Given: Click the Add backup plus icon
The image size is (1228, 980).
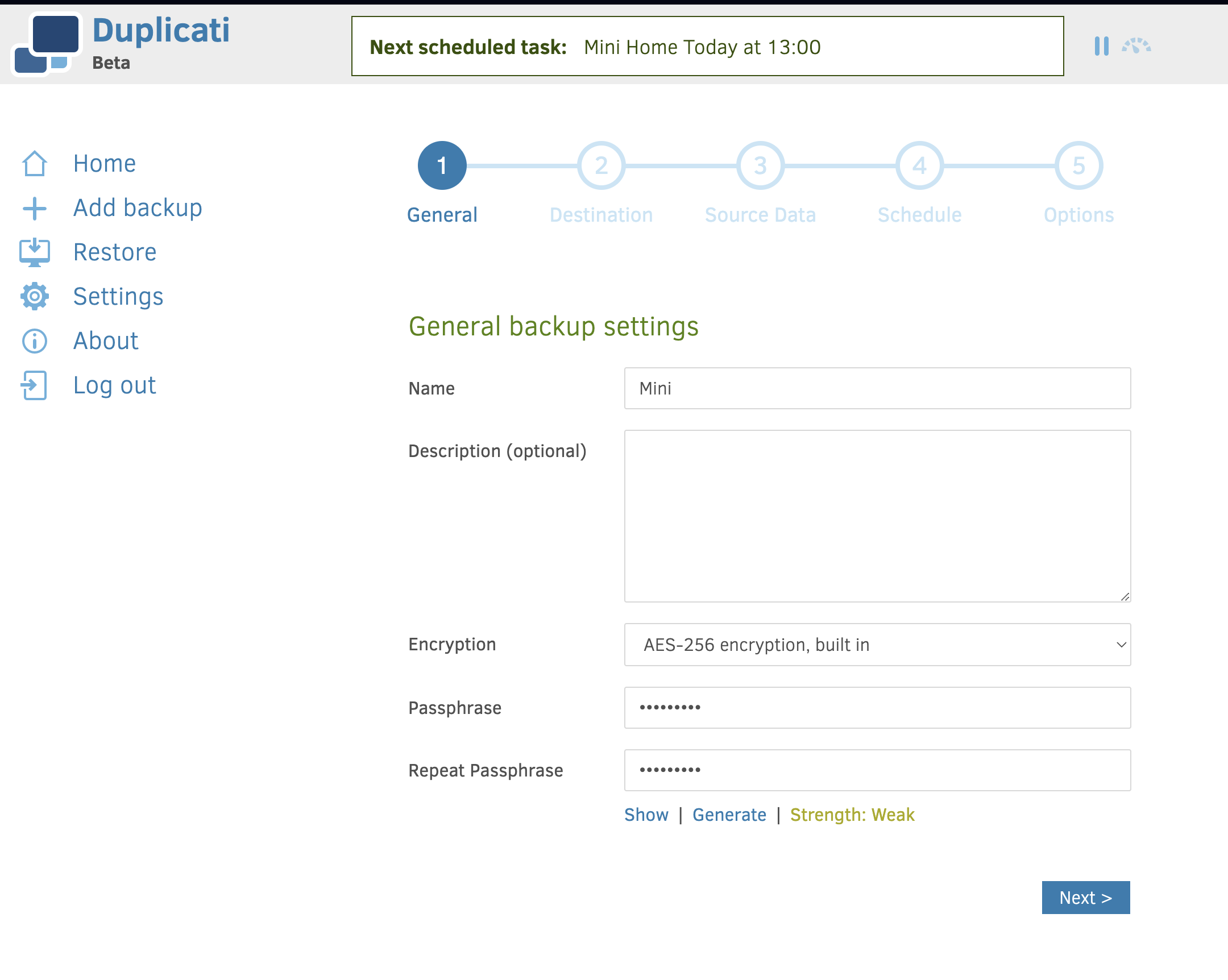Looking at the screenshot, I should click(x=34, y=209).
